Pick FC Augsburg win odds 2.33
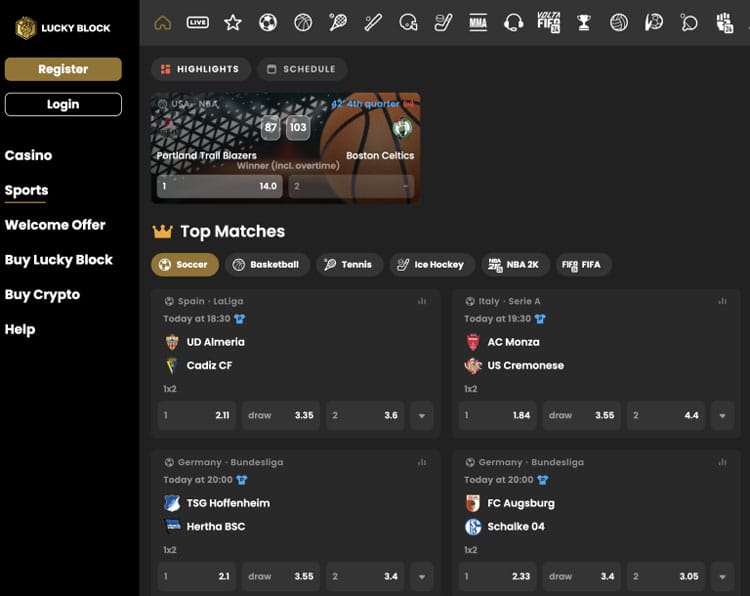 497,576
